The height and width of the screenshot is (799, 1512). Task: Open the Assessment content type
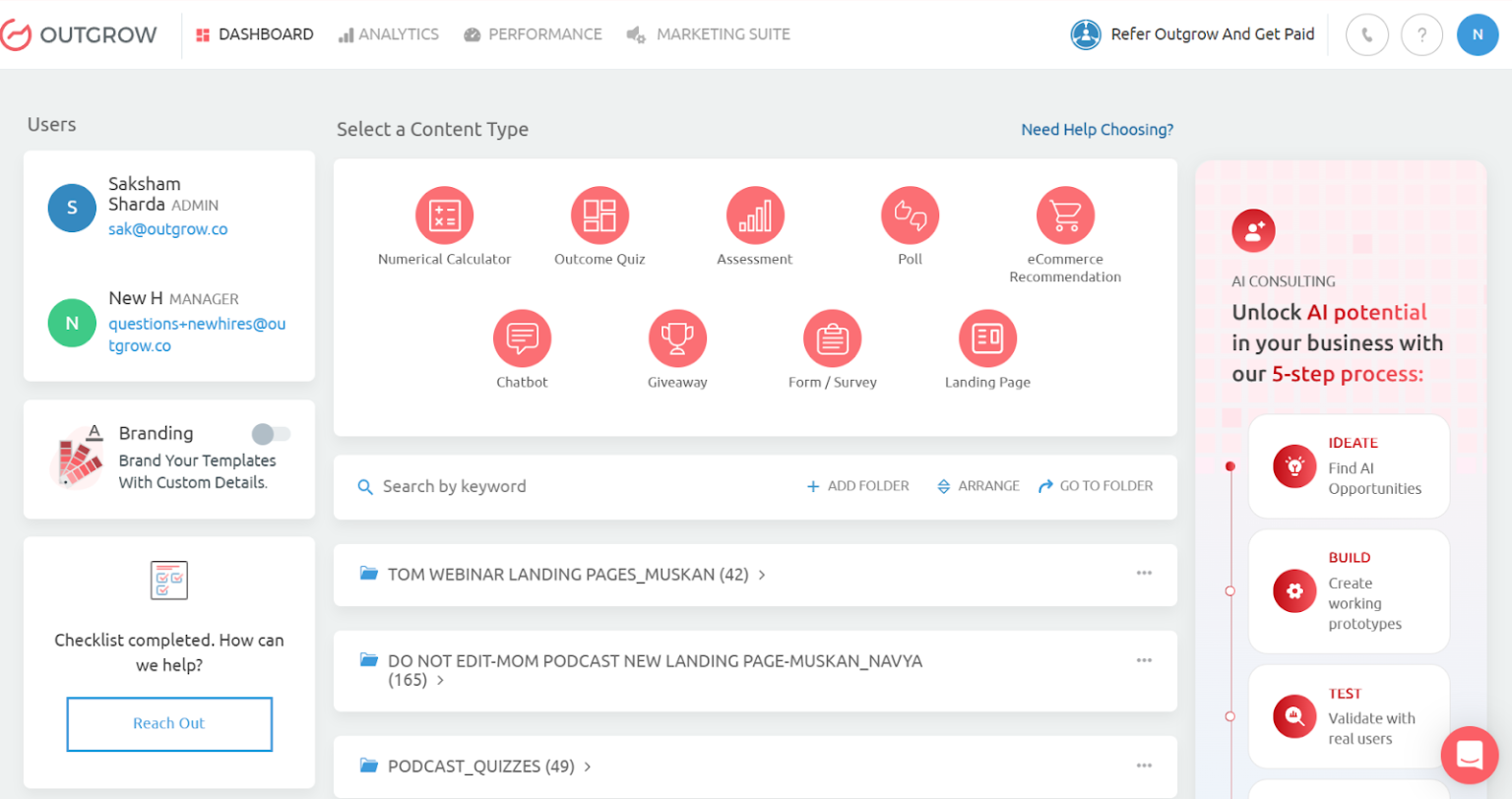click(754, 215)
